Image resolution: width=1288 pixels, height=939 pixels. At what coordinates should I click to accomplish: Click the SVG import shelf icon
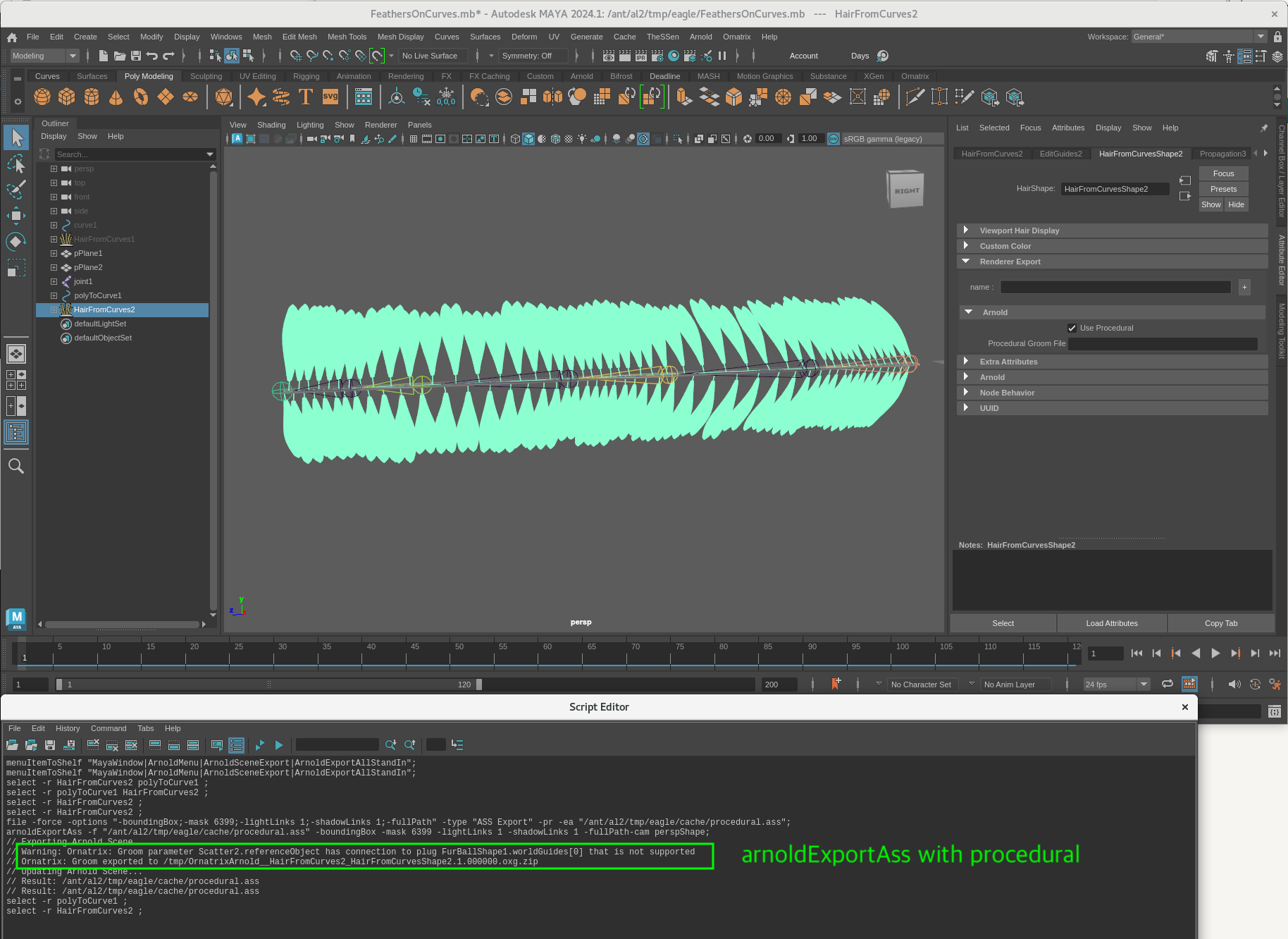pyautogui.click(x=330, y=97)
